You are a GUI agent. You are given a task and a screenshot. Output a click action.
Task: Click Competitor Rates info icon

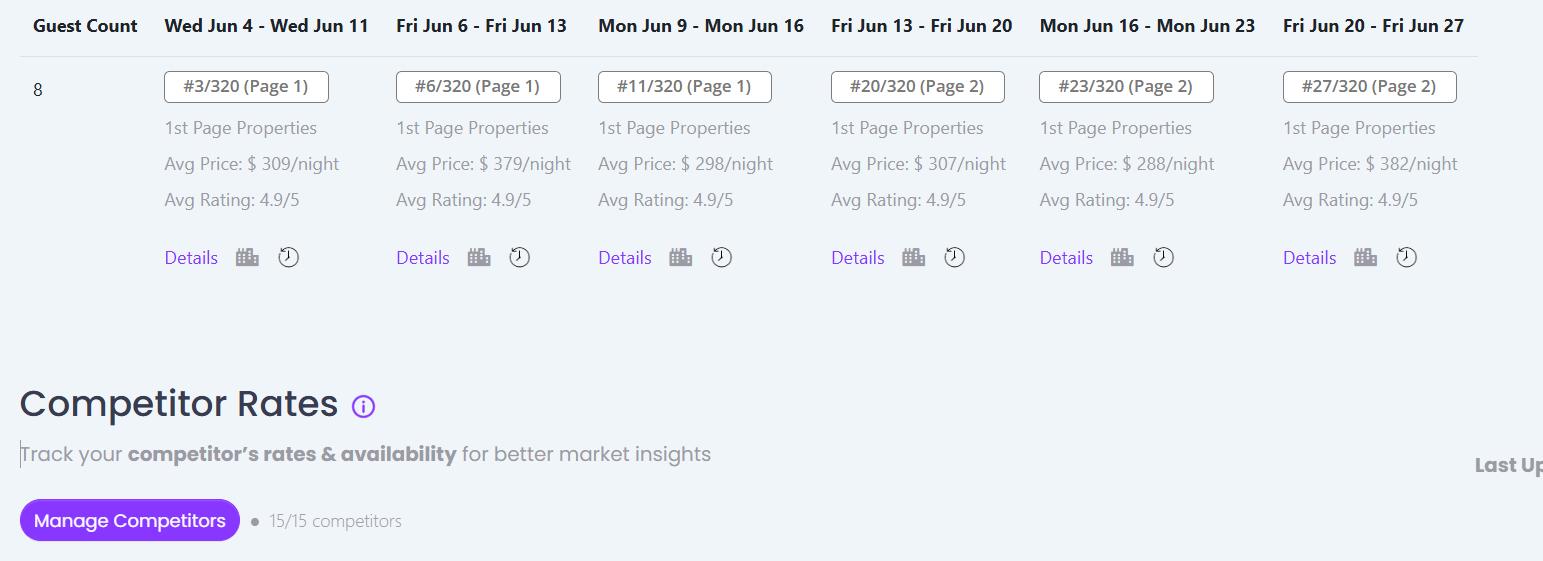click(363, 406)
